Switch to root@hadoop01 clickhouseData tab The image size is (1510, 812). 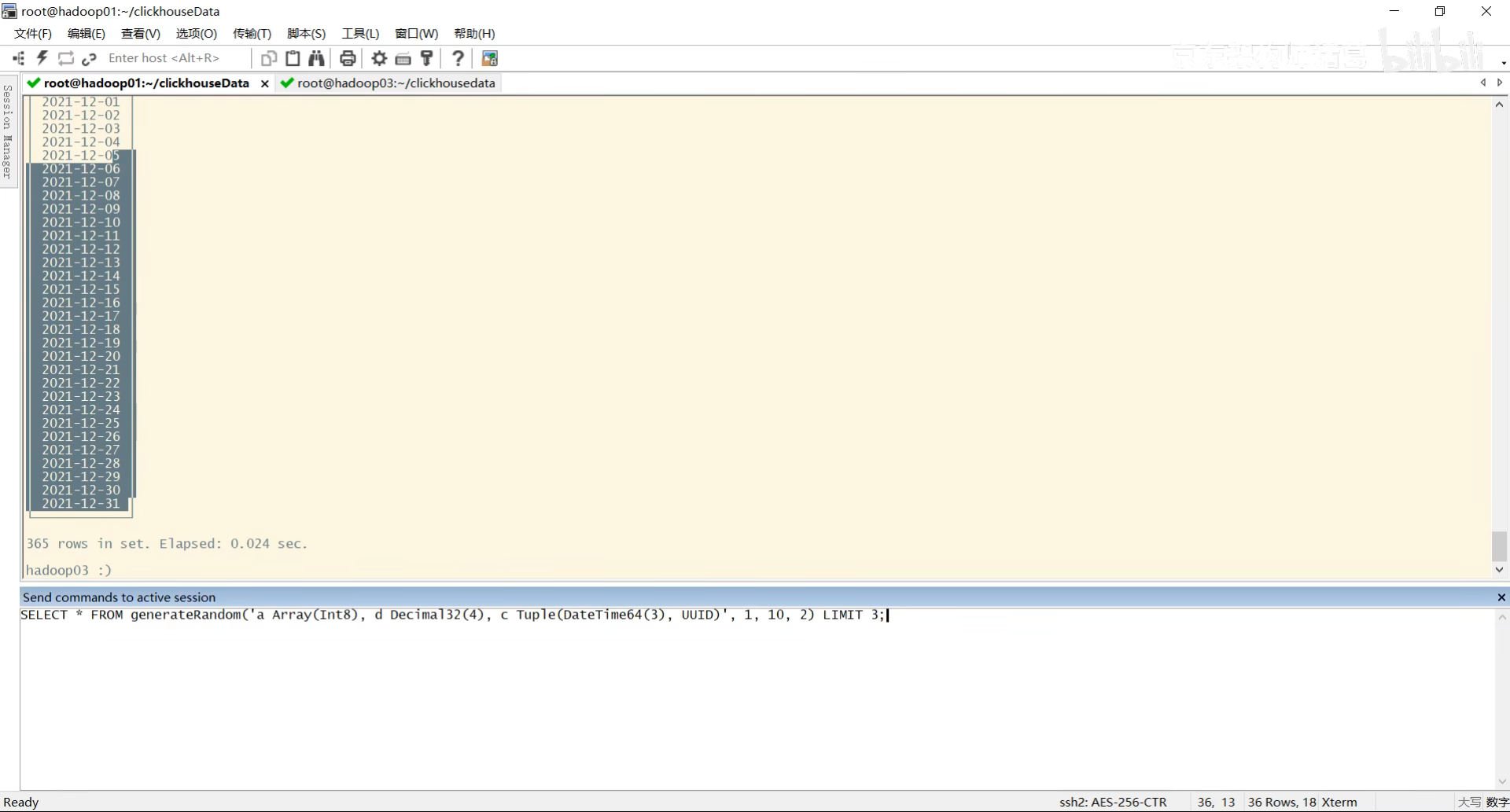[146, 83]
